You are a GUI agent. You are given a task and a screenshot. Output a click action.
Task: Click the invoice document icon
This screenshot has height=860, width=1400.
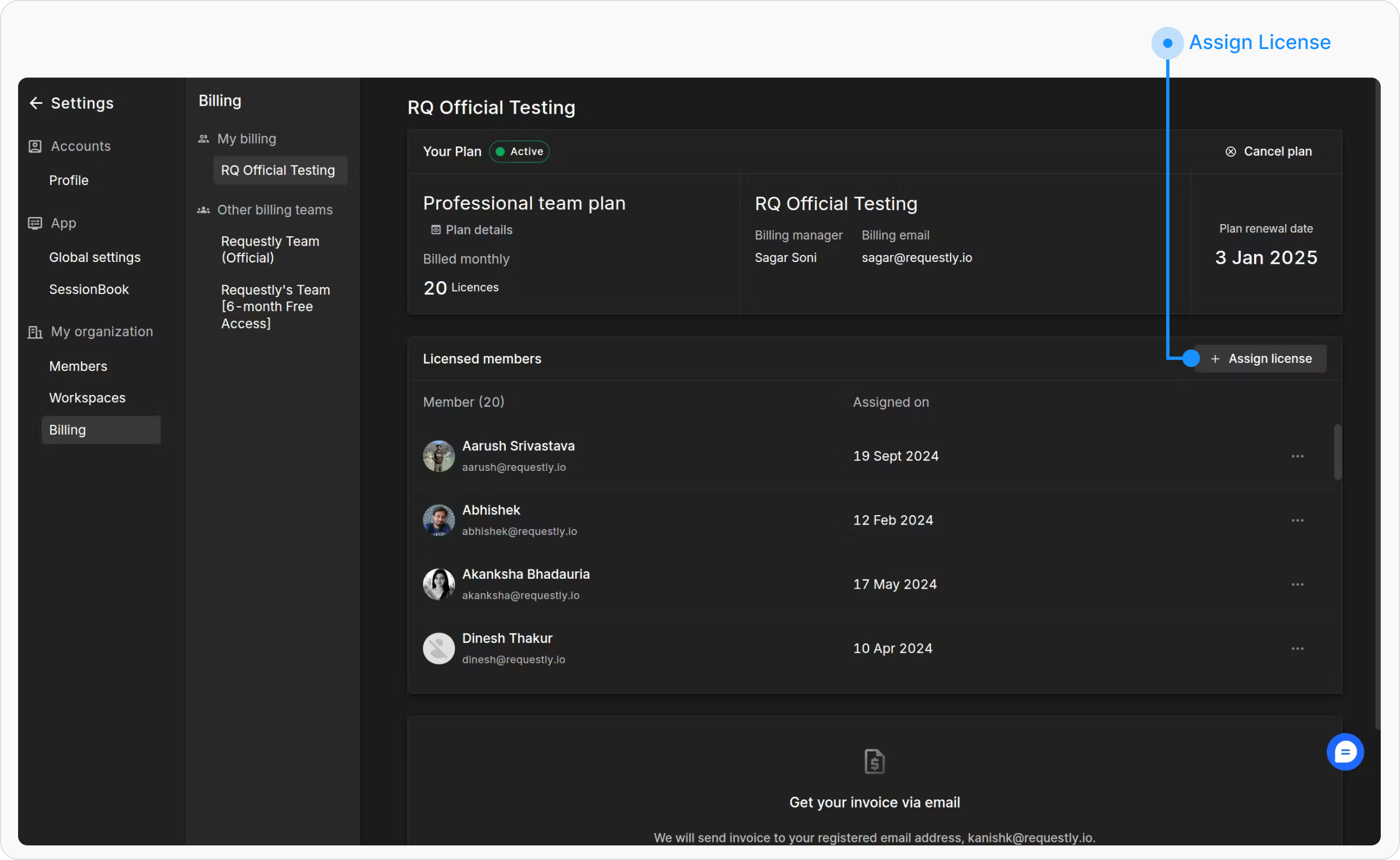pyautogui.click(x=874, y=761)
